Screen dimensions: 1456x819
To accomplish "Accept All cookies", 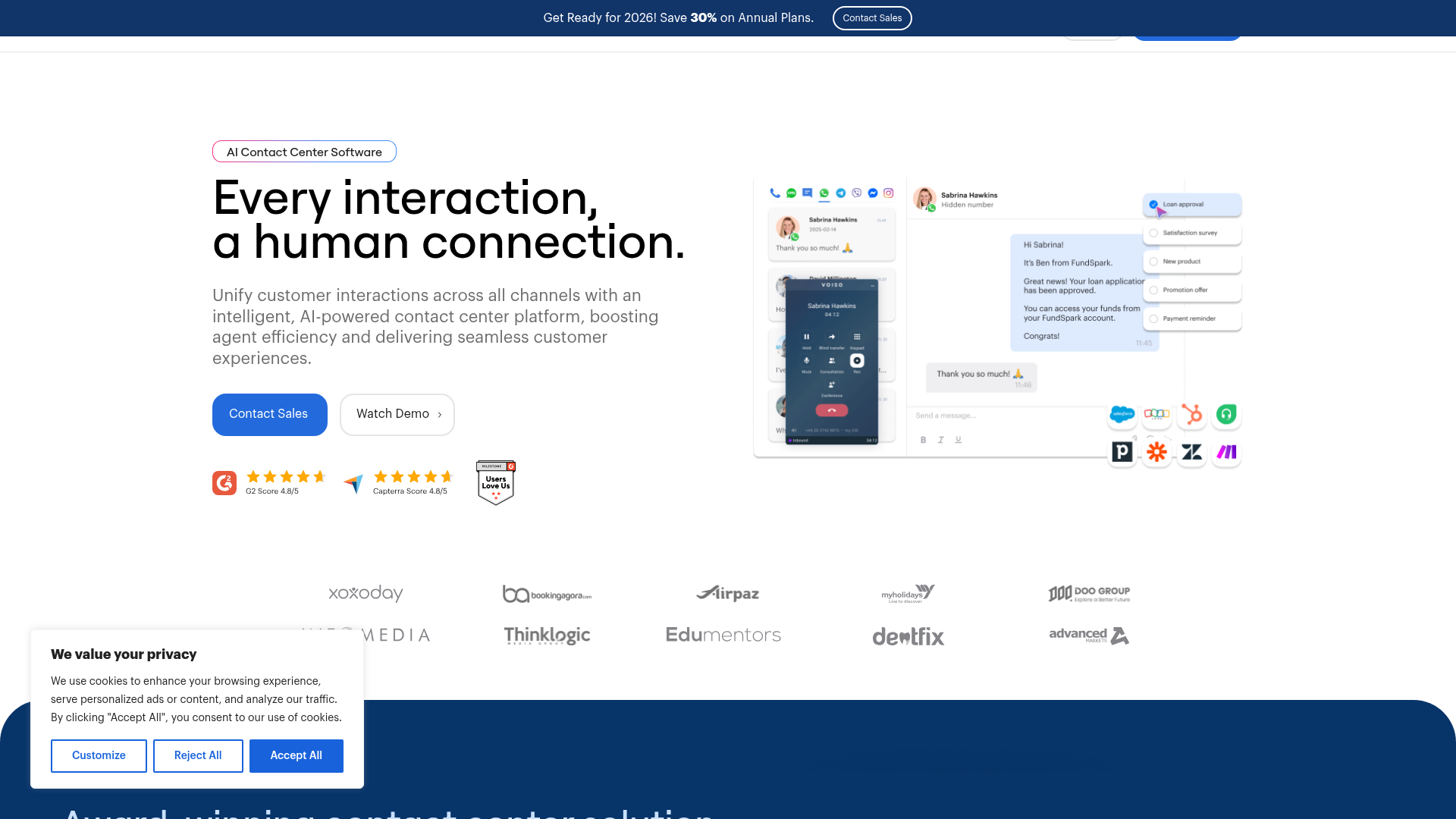I will (296, 755).
